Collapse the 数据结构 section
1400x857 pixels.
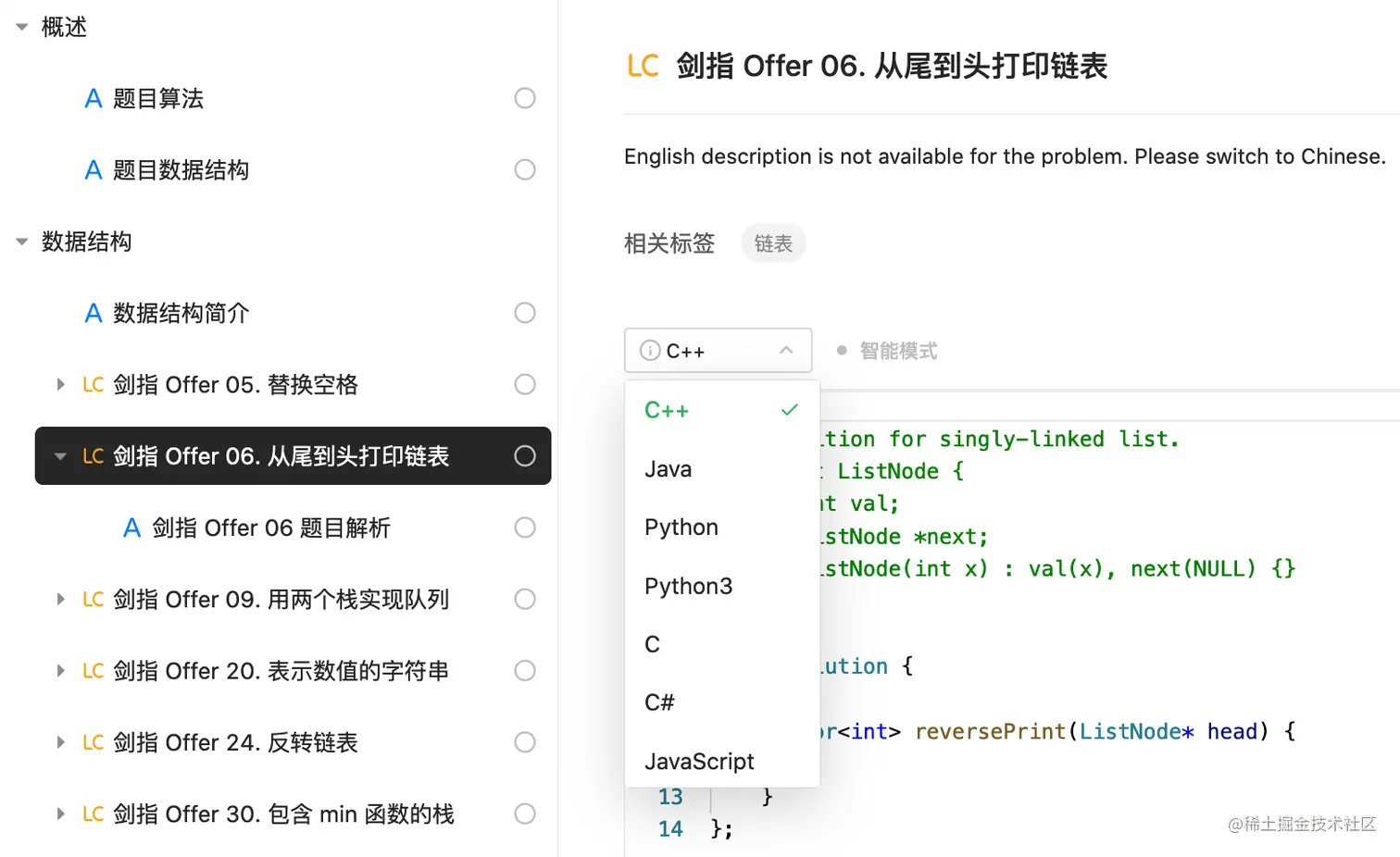tap(22, 242)
